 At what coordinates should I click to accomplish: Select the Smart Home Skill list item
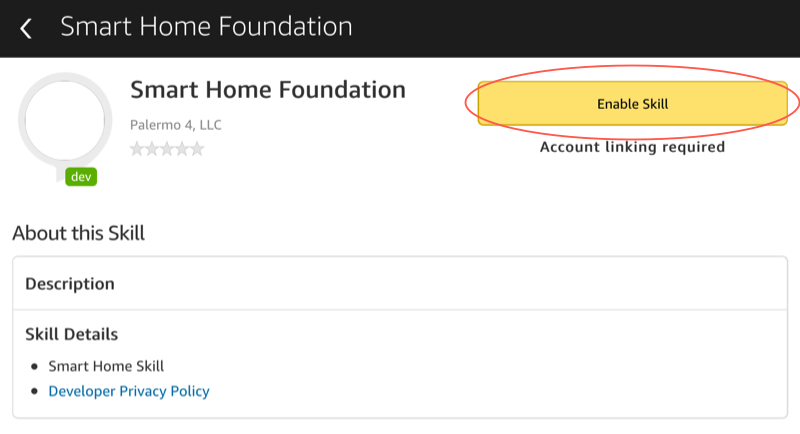tap(106, 366)
